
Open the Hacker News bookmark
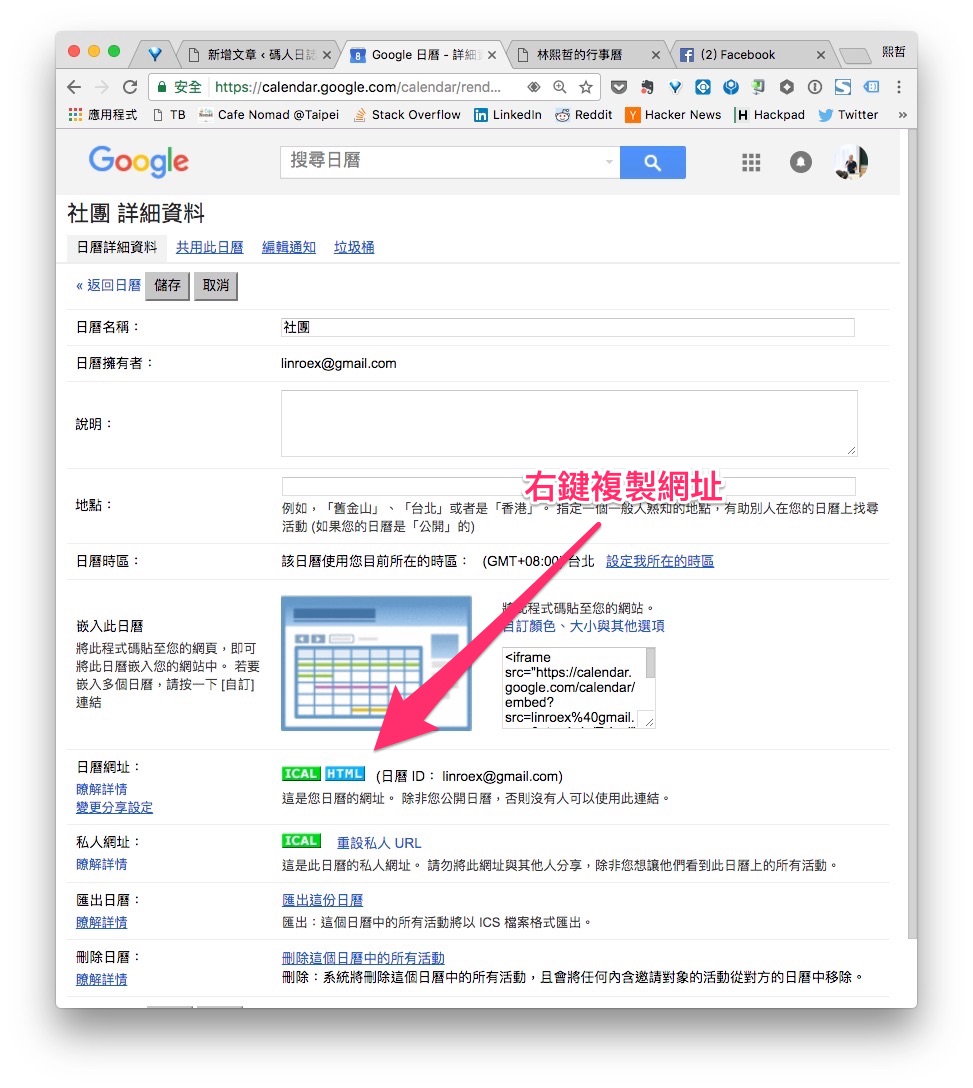[673, 114]
